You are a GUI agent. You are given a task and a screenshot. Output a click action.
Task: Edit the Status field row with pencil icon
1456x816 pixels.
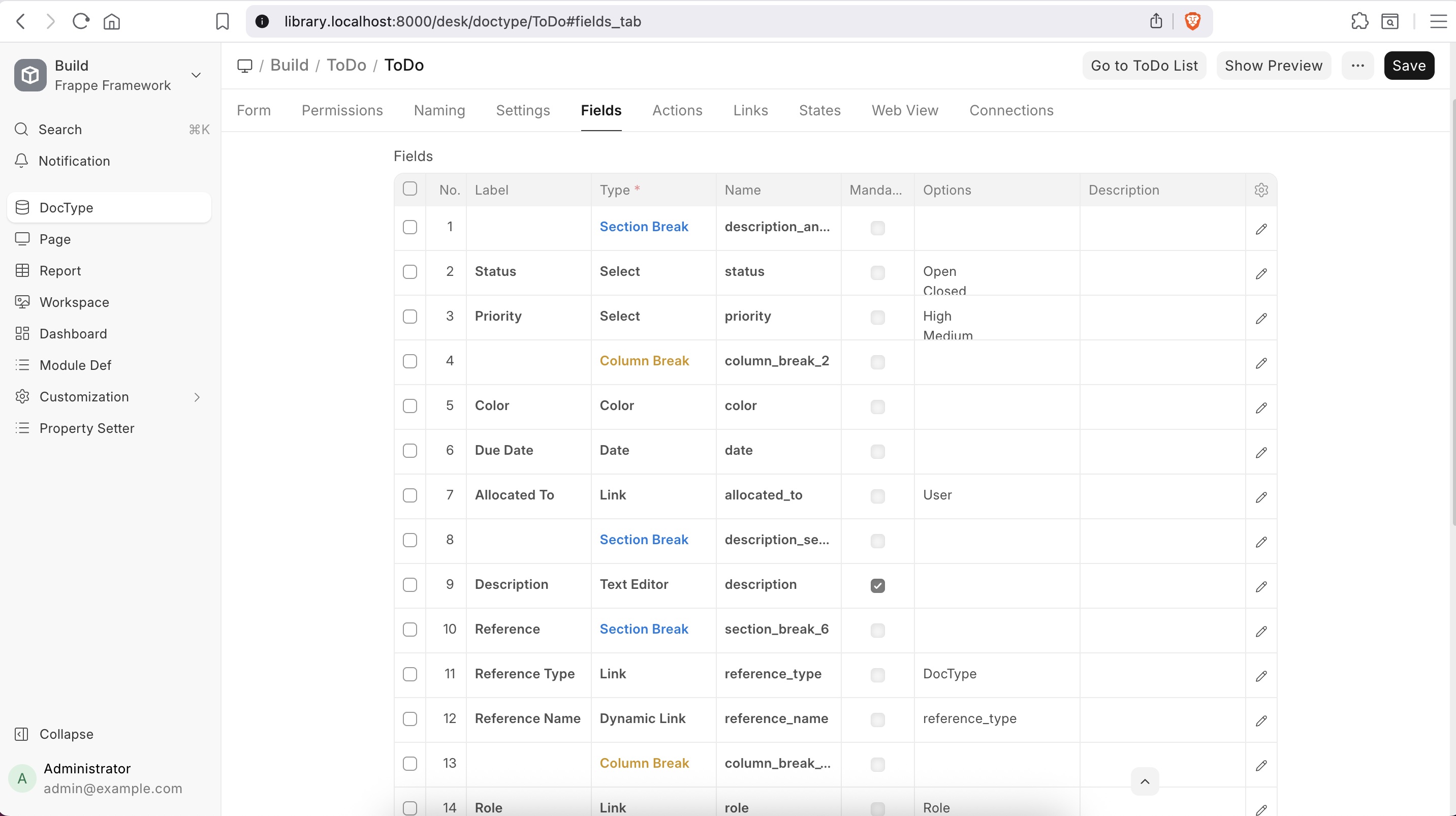[x=1261, y=274]
